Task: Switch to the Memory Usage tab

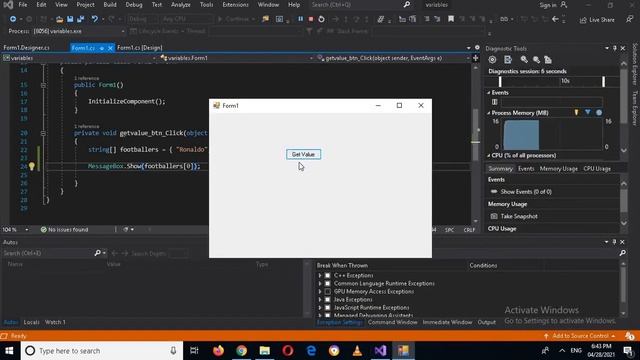Action: pyautogui.click(x=559, y=169)
